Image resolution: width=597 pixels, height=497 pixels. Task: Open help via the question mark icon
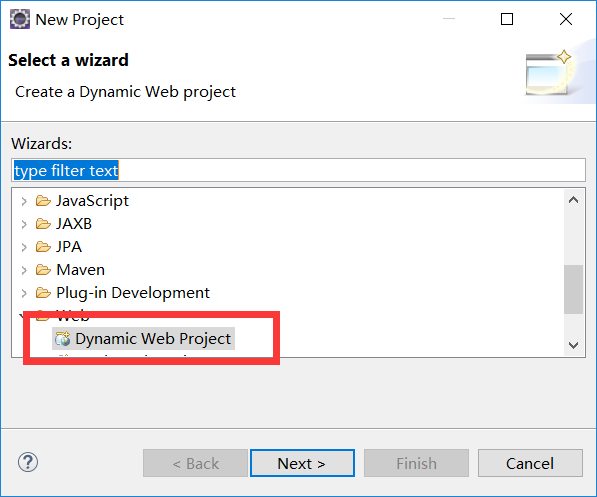point(28,462)
